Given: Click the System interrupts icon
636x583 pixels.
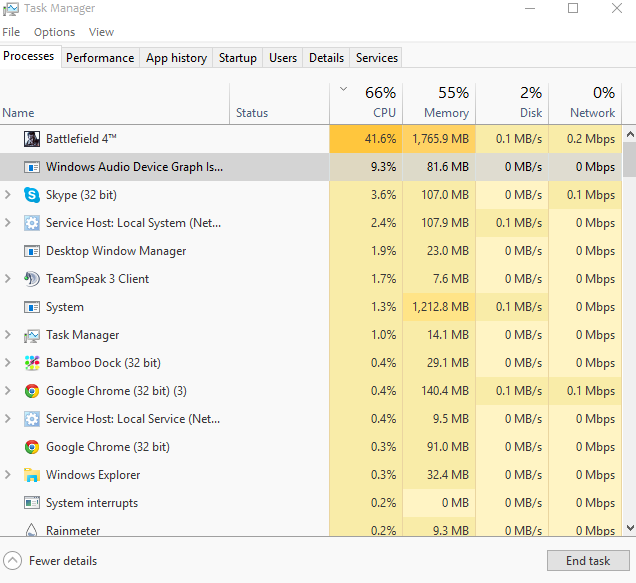Looking at the screenshot, I should click(x=32, y=503).
